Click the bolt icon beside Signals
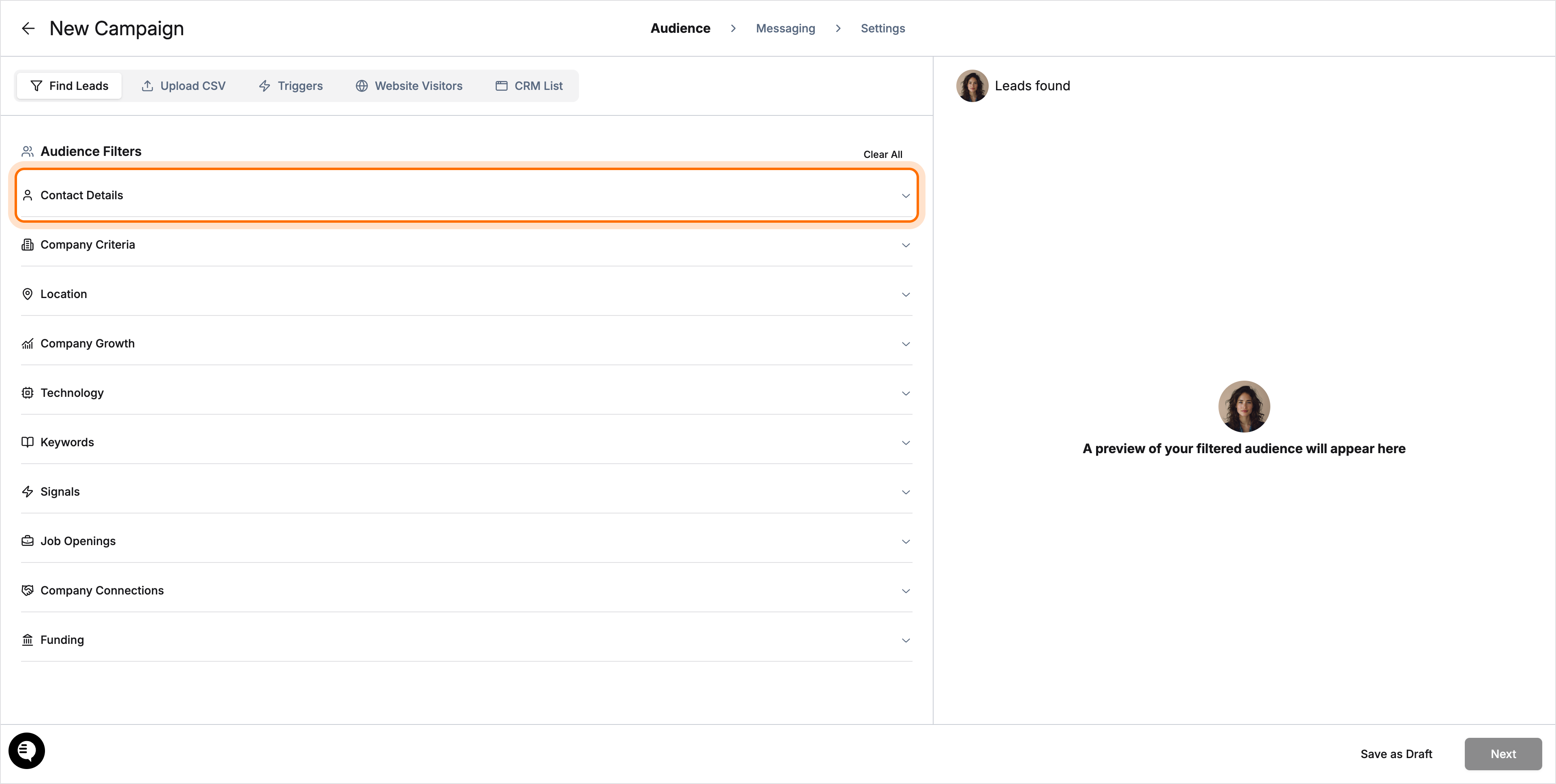This screenshot has height=784, width=1556. pyautogui.click(x=27, y=492)
